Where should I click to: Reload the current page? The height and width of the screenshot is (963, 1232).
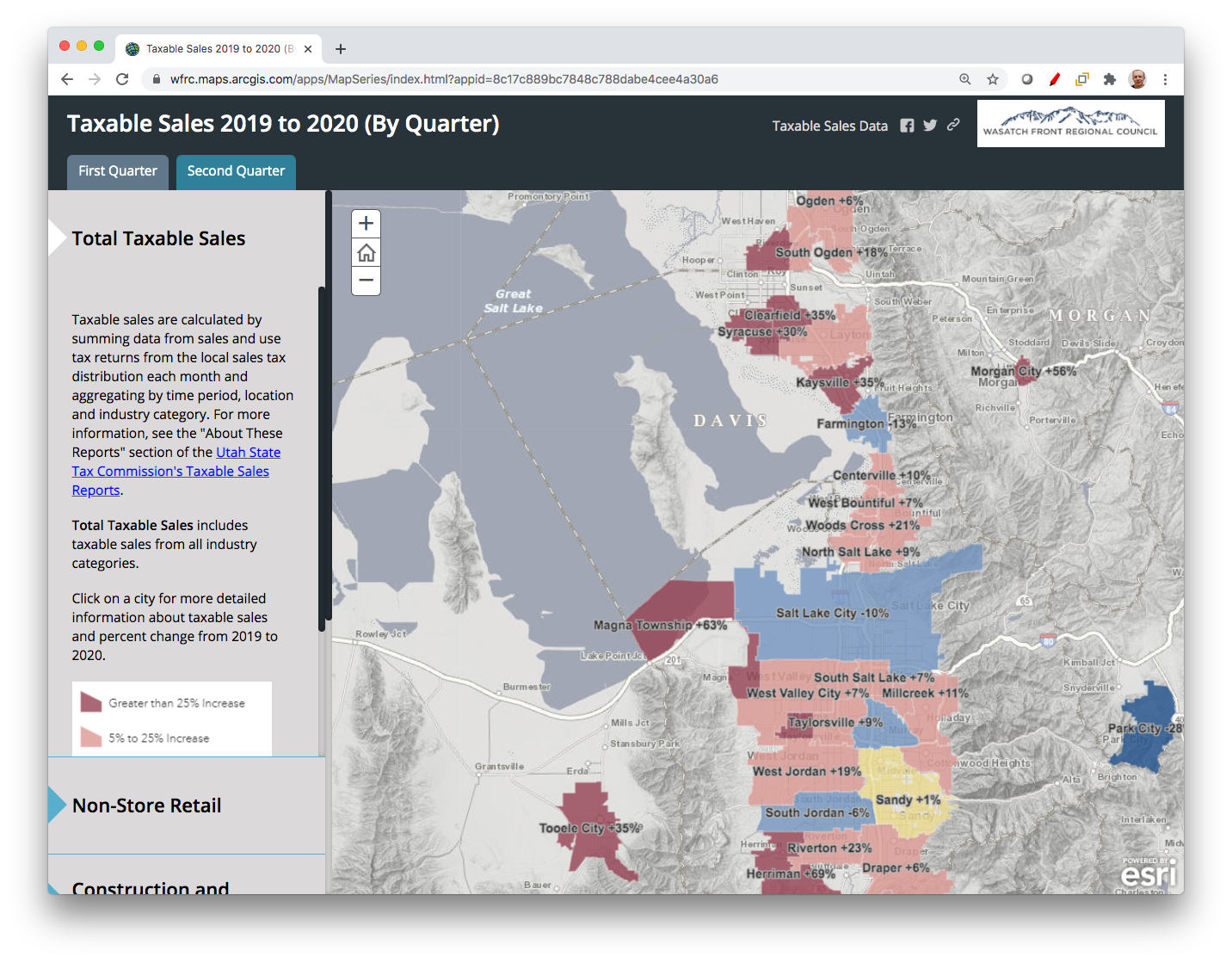click(122, 79)
